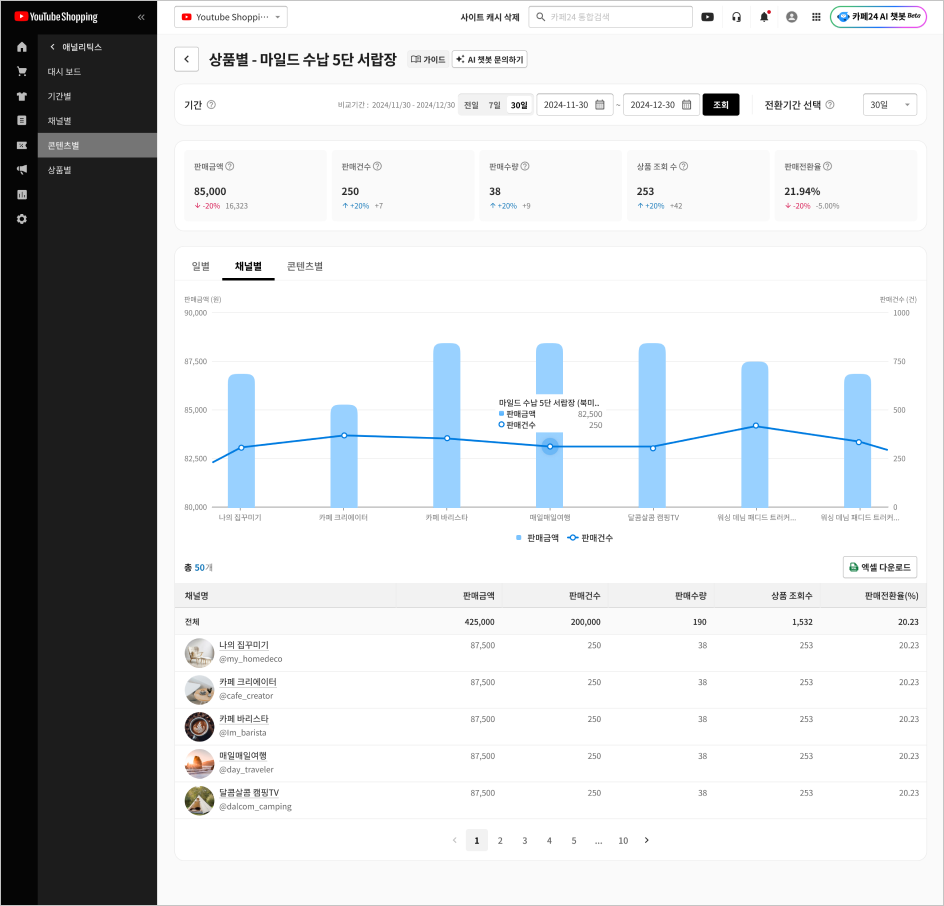Click the 카페24 통합검색 search field
The image size is (944, 906).
610,17
